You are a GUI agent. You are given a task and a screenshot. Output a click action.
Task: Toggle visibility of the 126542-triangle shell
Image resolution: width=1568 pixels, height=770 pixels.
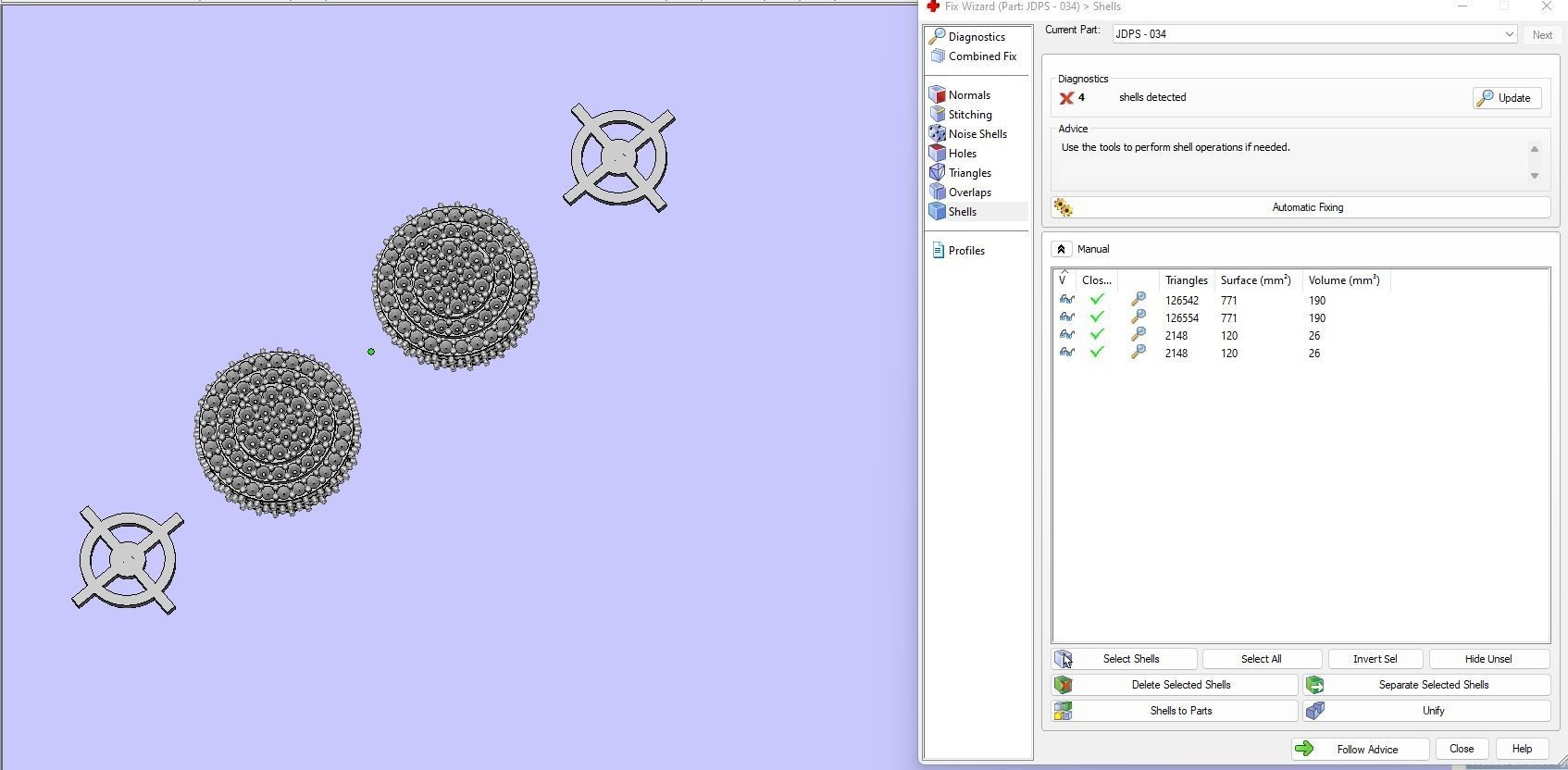point(1066,300)
